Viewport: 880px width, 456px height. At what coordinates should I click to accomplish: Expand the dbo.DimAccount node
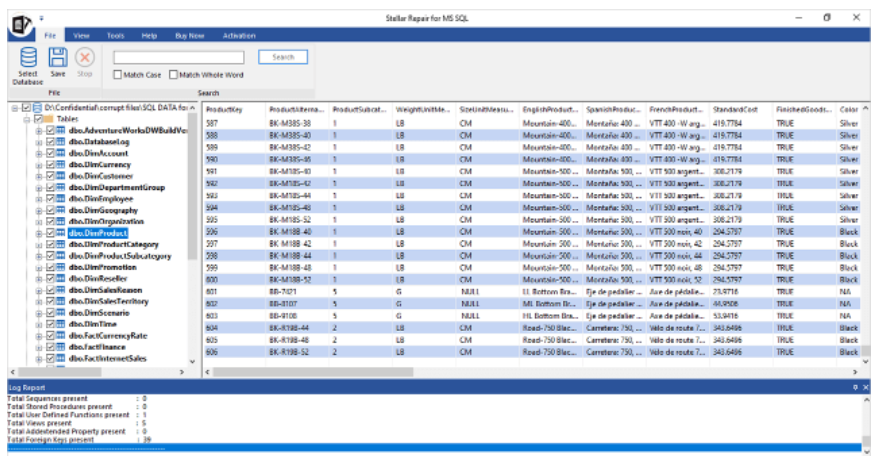pyautogui.click(x=39, y=153)
